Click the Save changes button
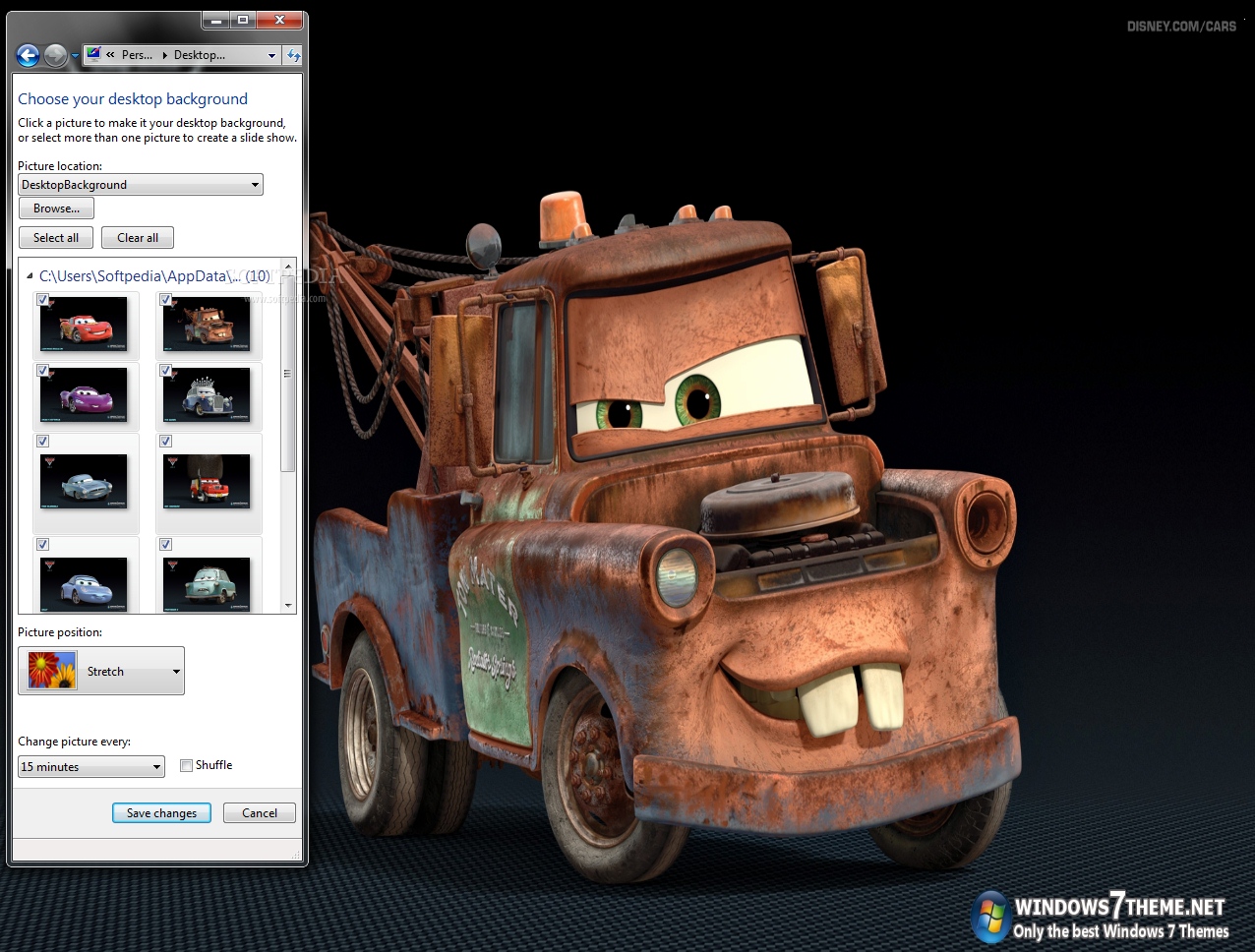The width and height of the screenshot is (1255, 952). click(161, 813)
